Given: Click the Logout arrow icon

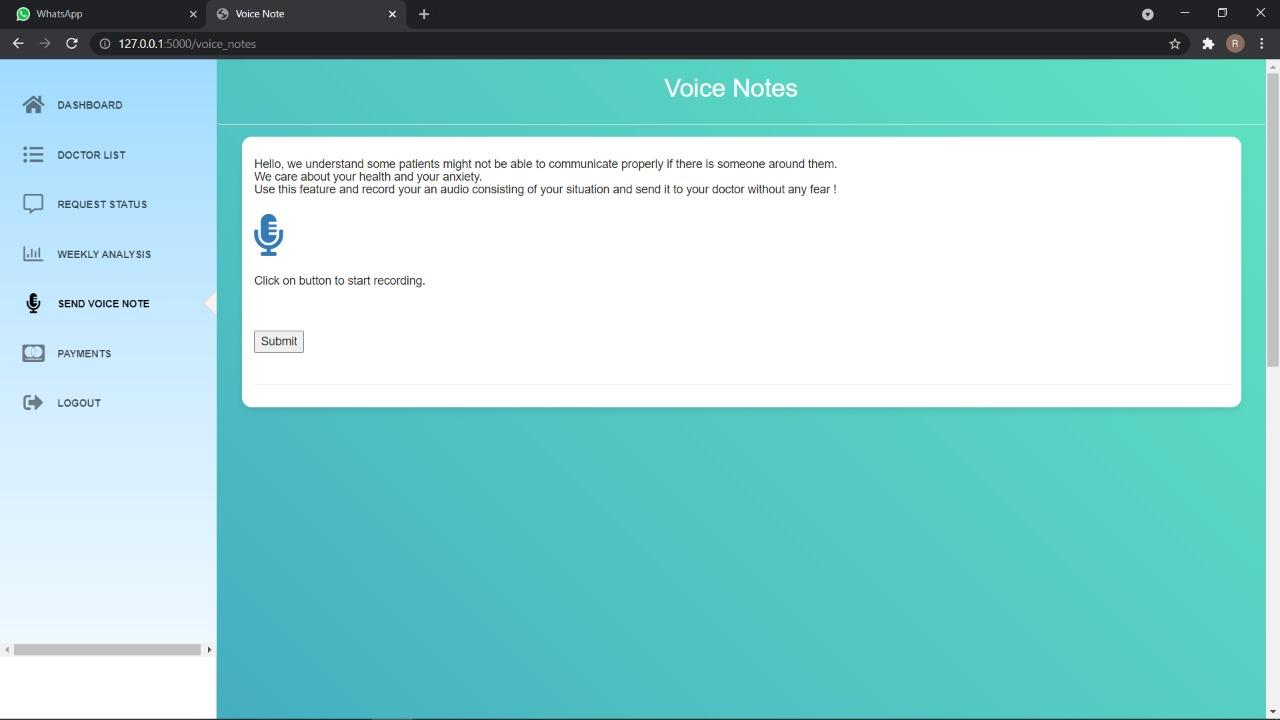Looking at the screenshot, I should pos(33,403).
